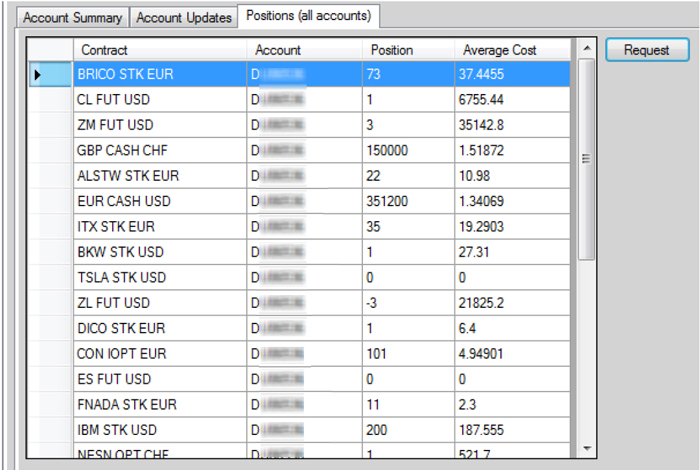Click the vertical scrollbar thumb
Image resolution: width=700 pixels, height=470 pixels.
pos(586,158)
